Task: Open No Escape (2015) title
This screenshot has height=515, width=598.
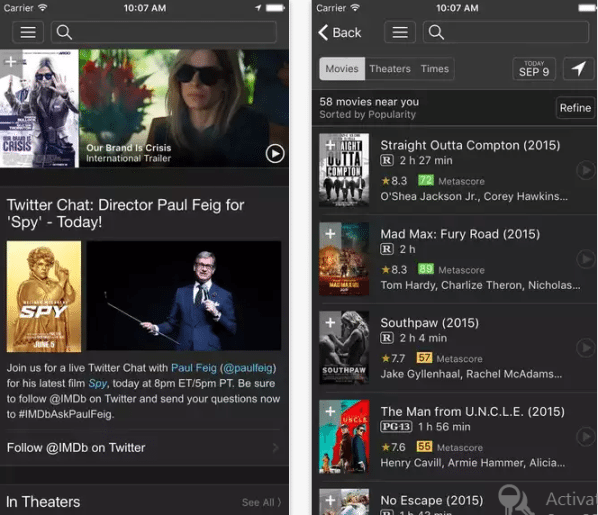Action: pyautogui.click(x=432, y=501)
